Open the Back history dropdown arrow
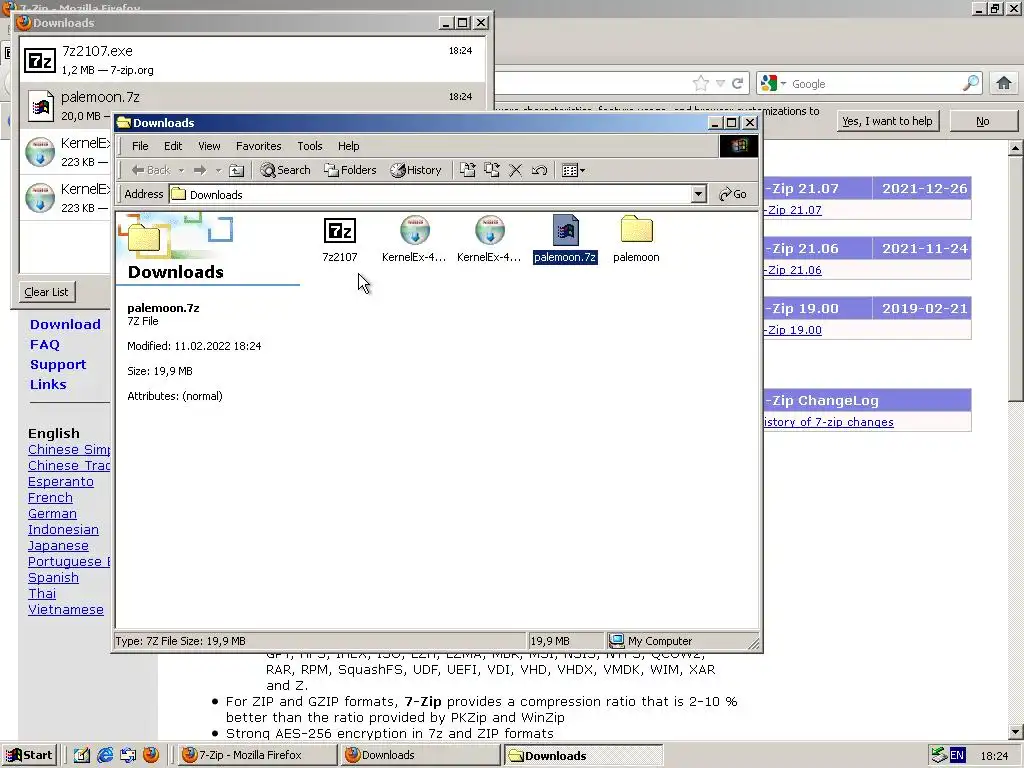The image size is (1024, 768). [181, 170]
